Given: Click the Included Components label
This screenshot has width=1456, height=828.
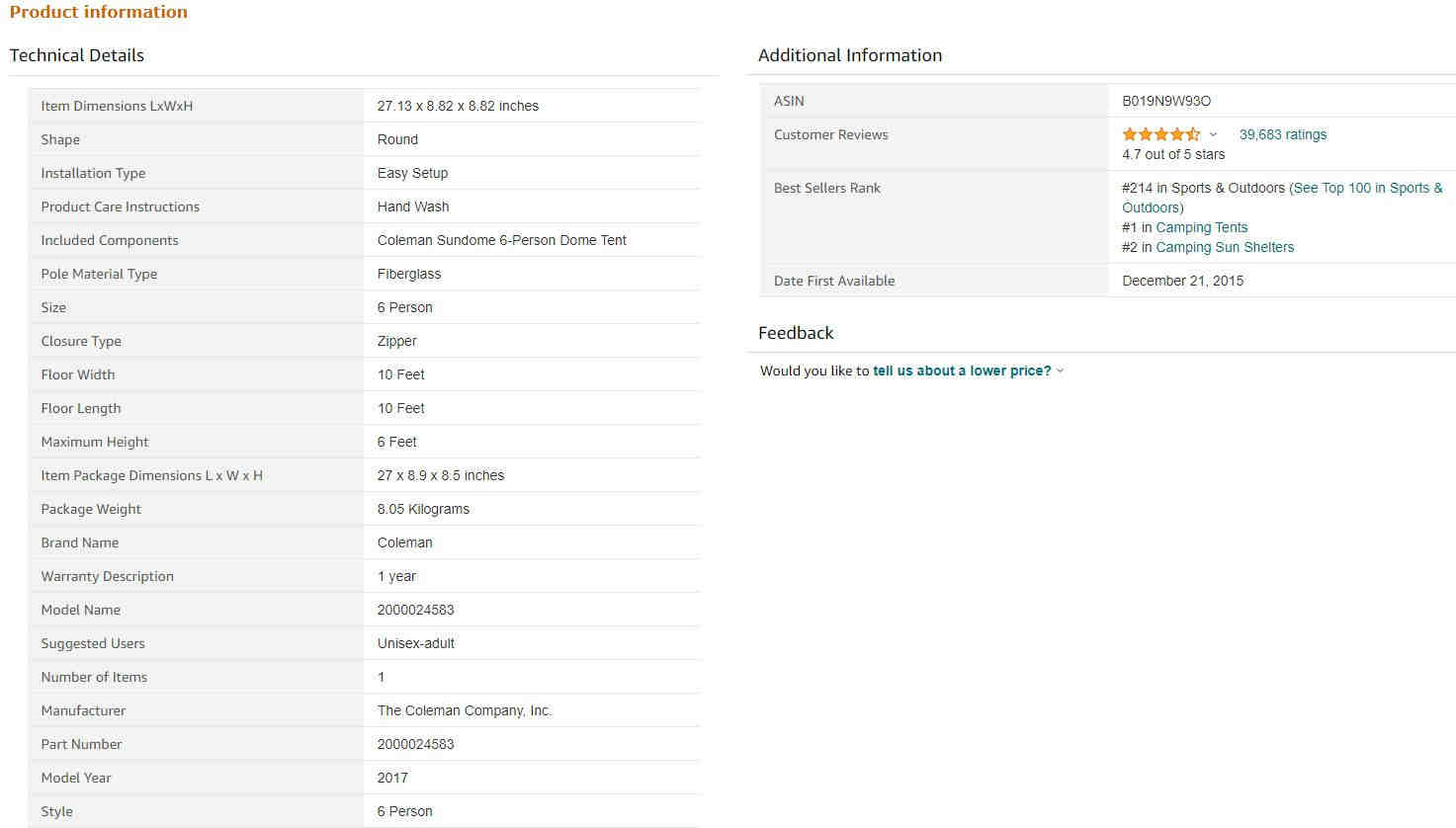Looking at the screenshot, I should click(x=110, y=240).
